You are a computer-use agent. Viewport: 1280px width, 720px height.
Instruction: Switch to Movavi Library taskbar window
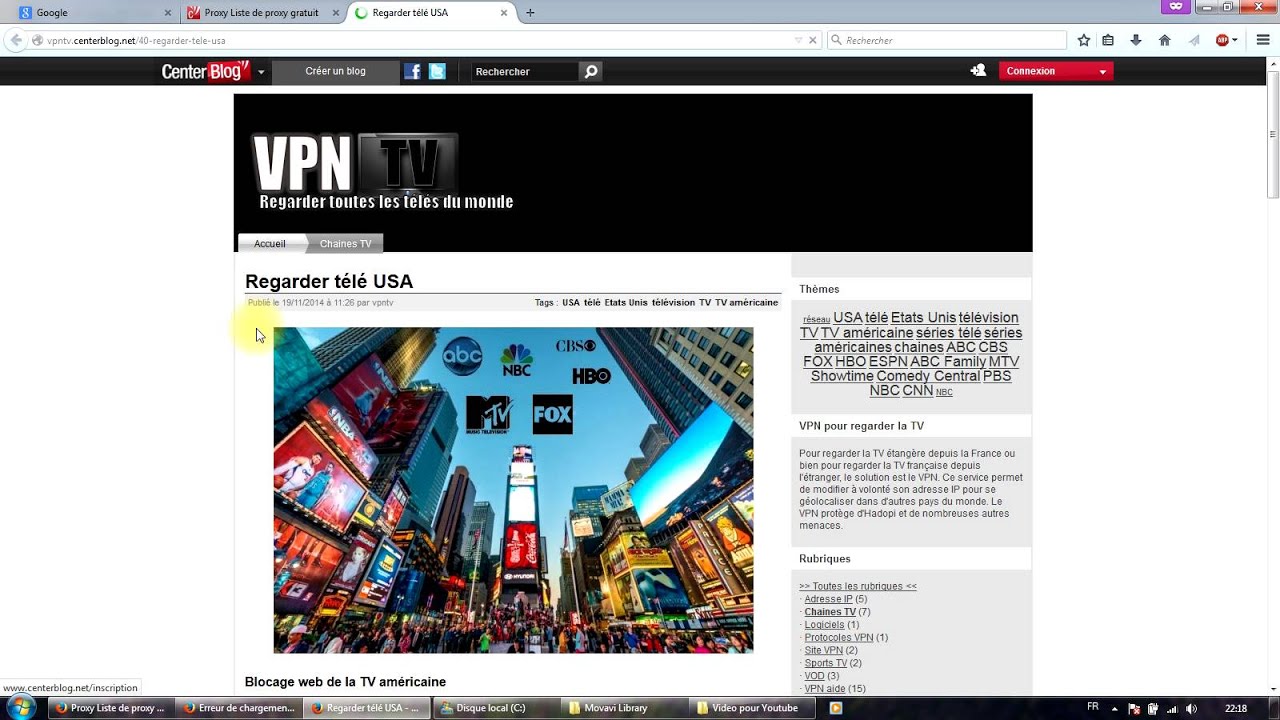click(x=620, y=708)
